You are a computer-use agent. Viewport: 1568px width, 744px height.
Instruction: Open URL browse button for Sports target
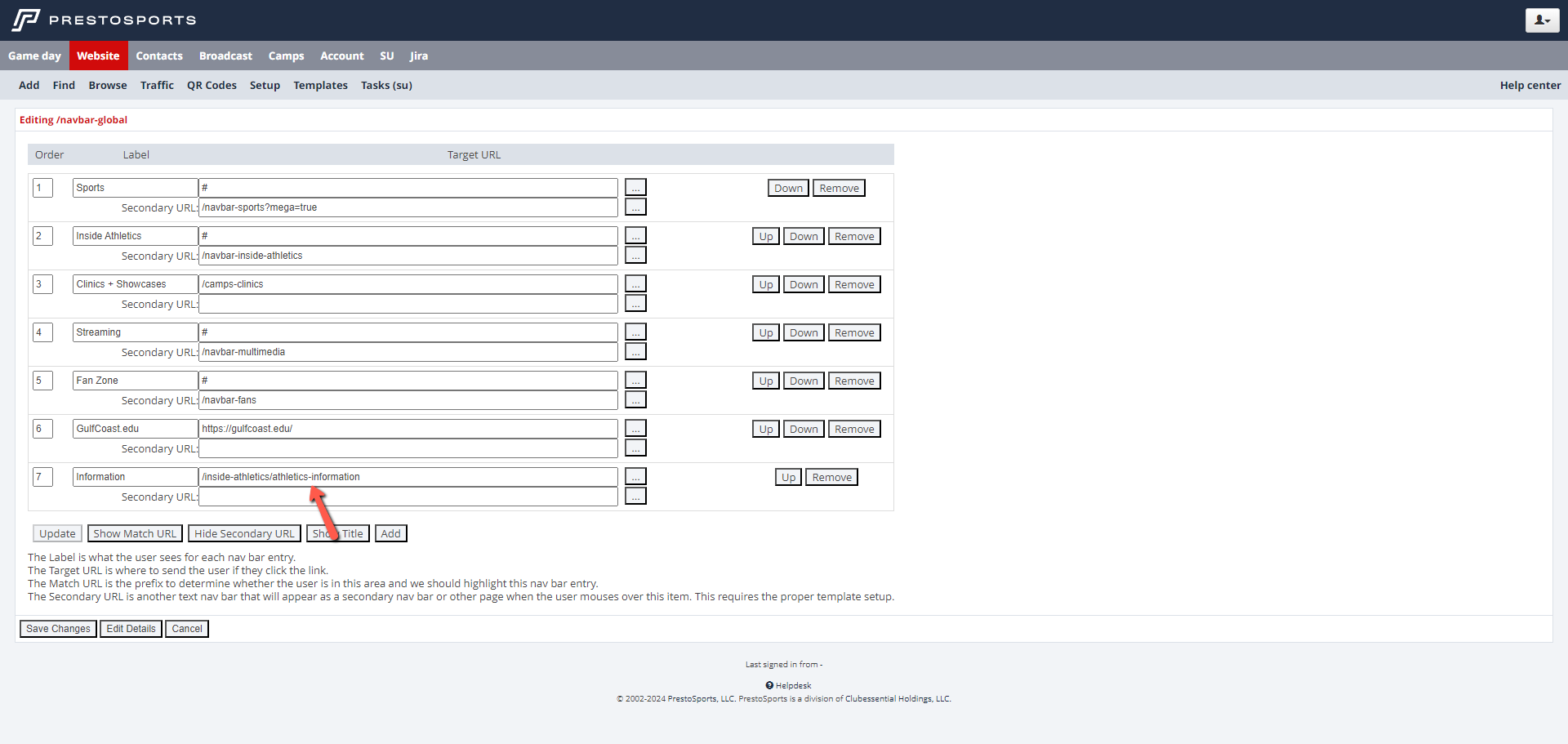click(x=635, y=188)
